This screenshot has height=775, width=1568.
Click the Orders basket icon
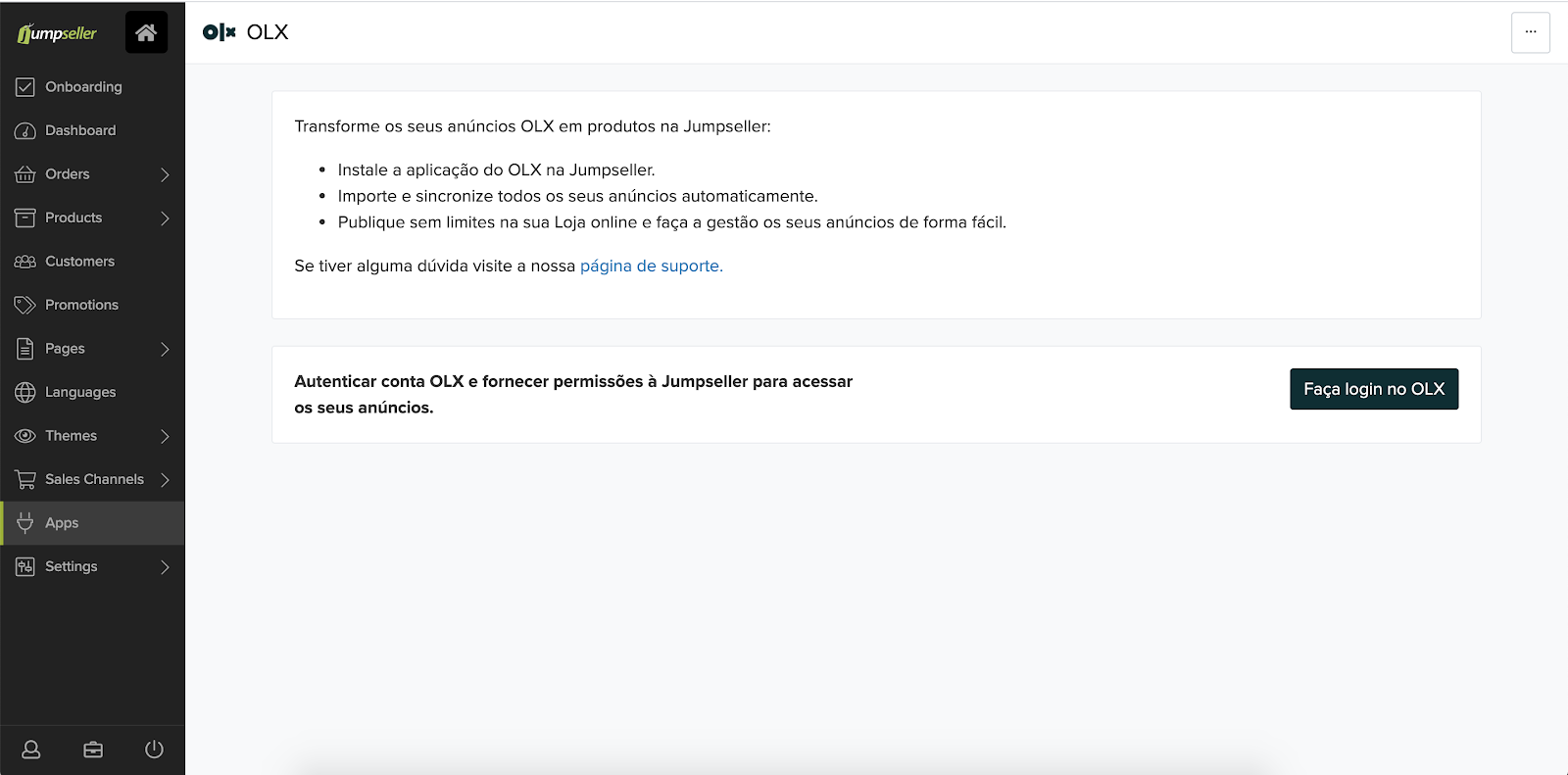click(x=25, y=174)
